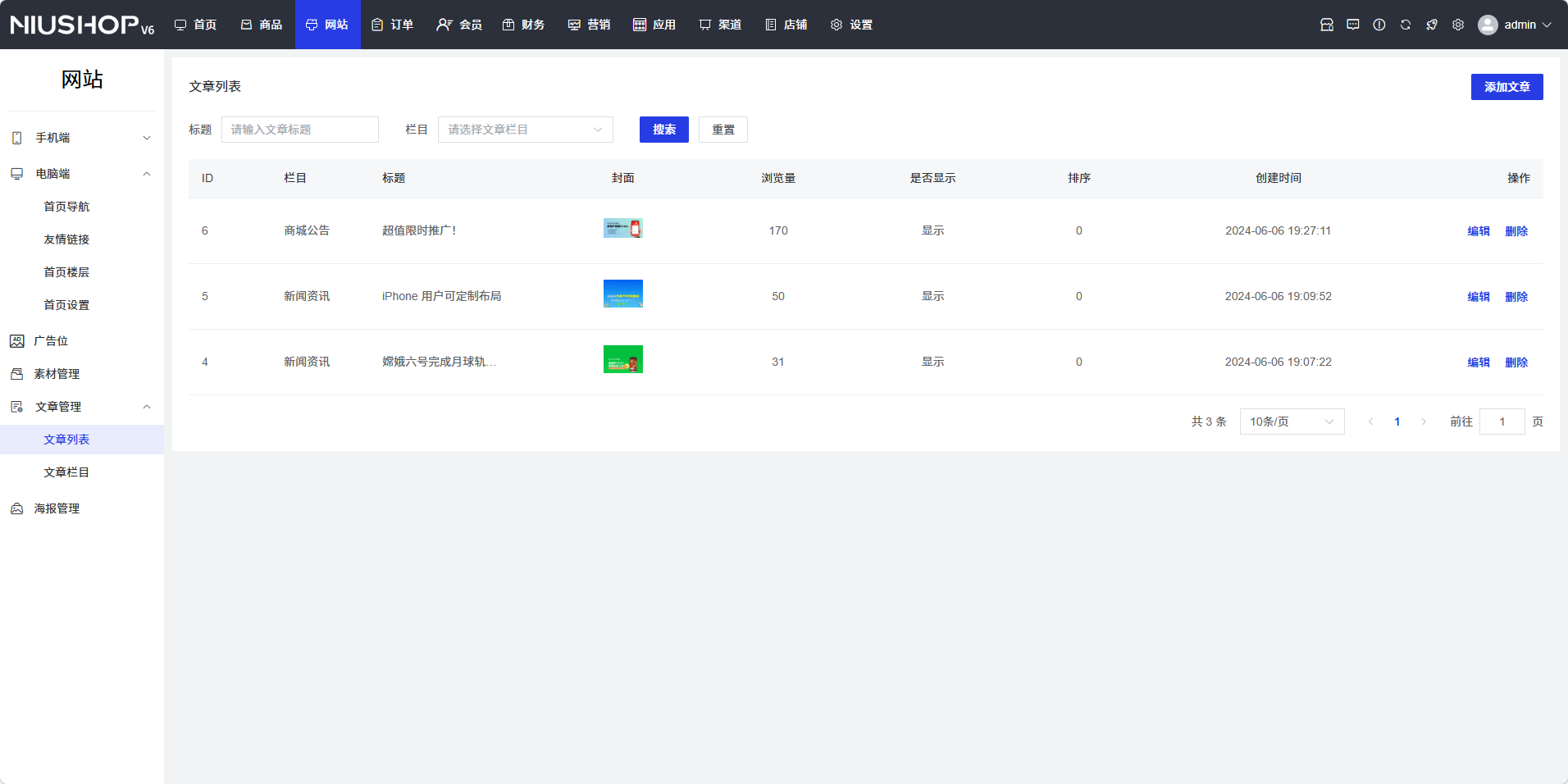Click the 添加文章 button
This screenshot has height=784, width=1568.
click(x=1506, y=87)
